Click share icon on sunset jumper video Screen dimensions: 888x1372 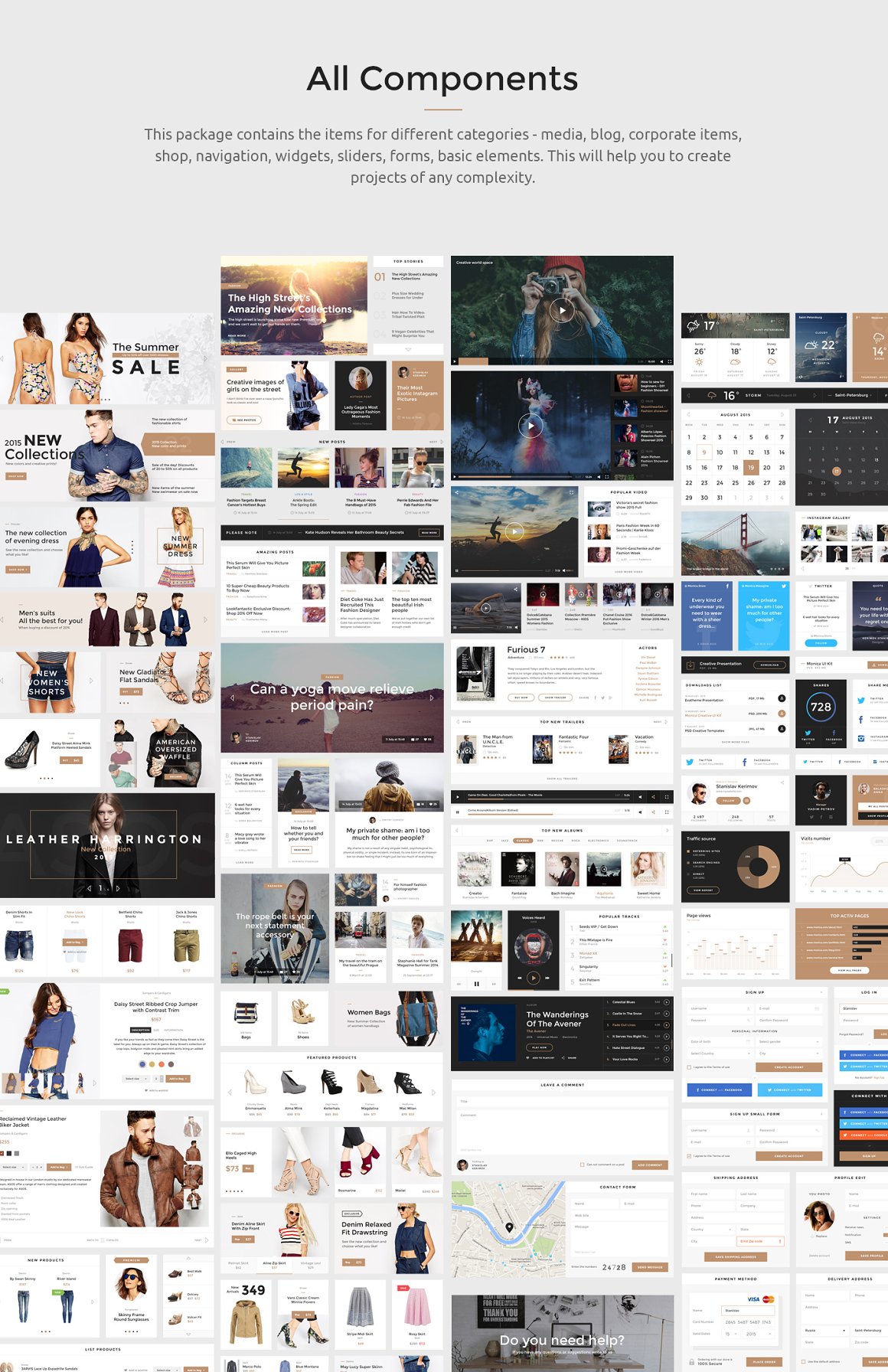[455, 492]
